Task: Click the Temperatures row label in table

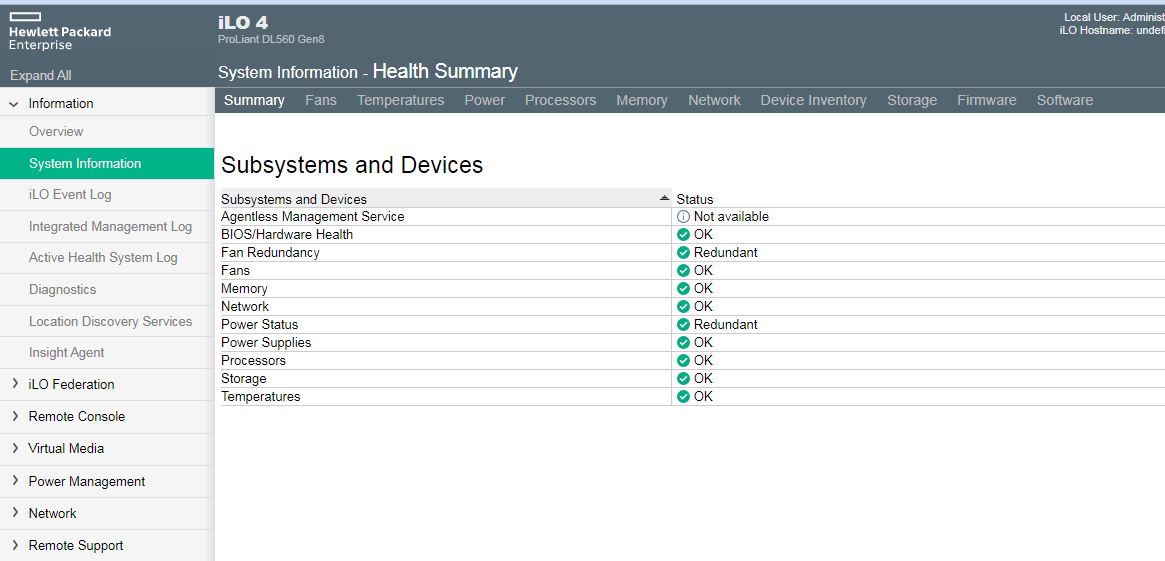Action: 261,397
